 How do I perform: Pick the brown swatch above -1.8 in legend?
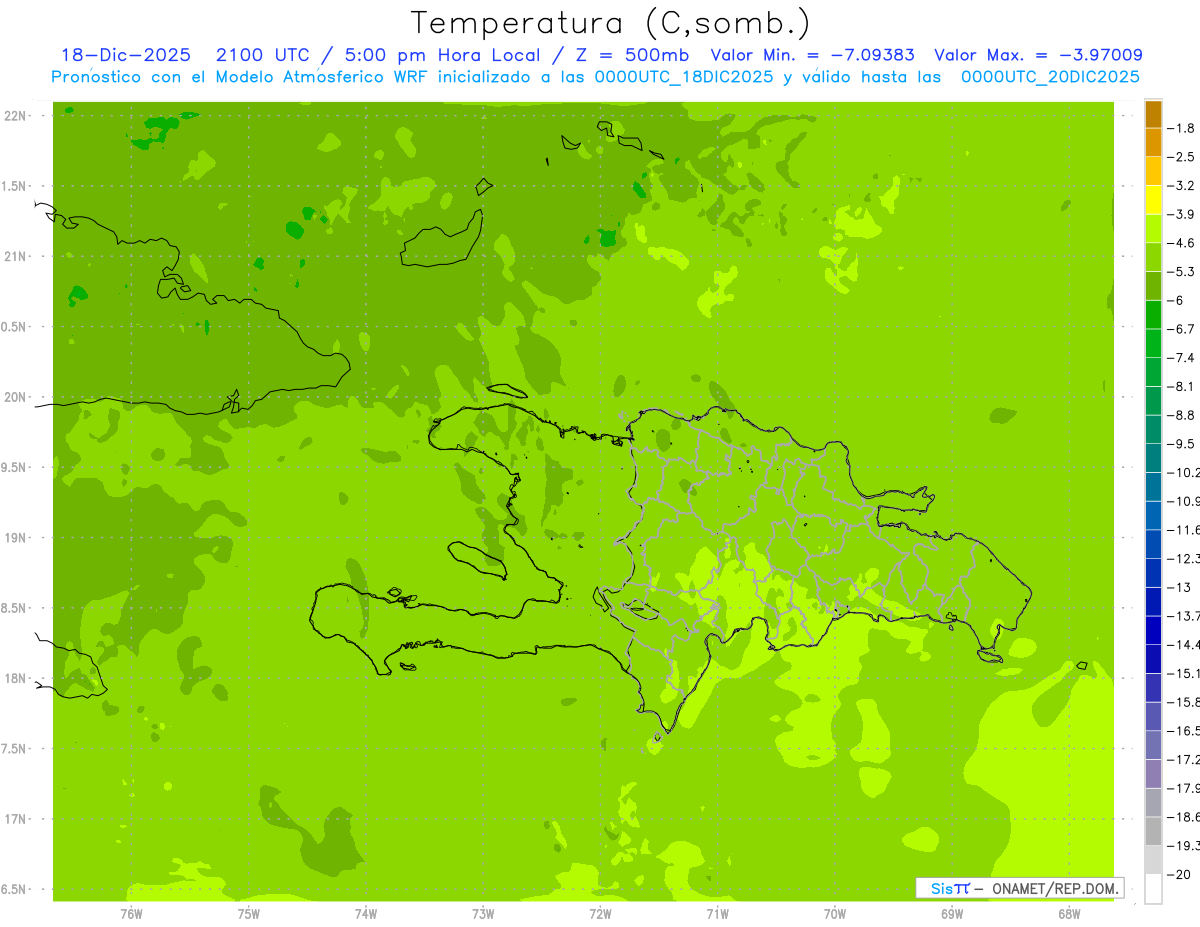[x=1153, y=114]
